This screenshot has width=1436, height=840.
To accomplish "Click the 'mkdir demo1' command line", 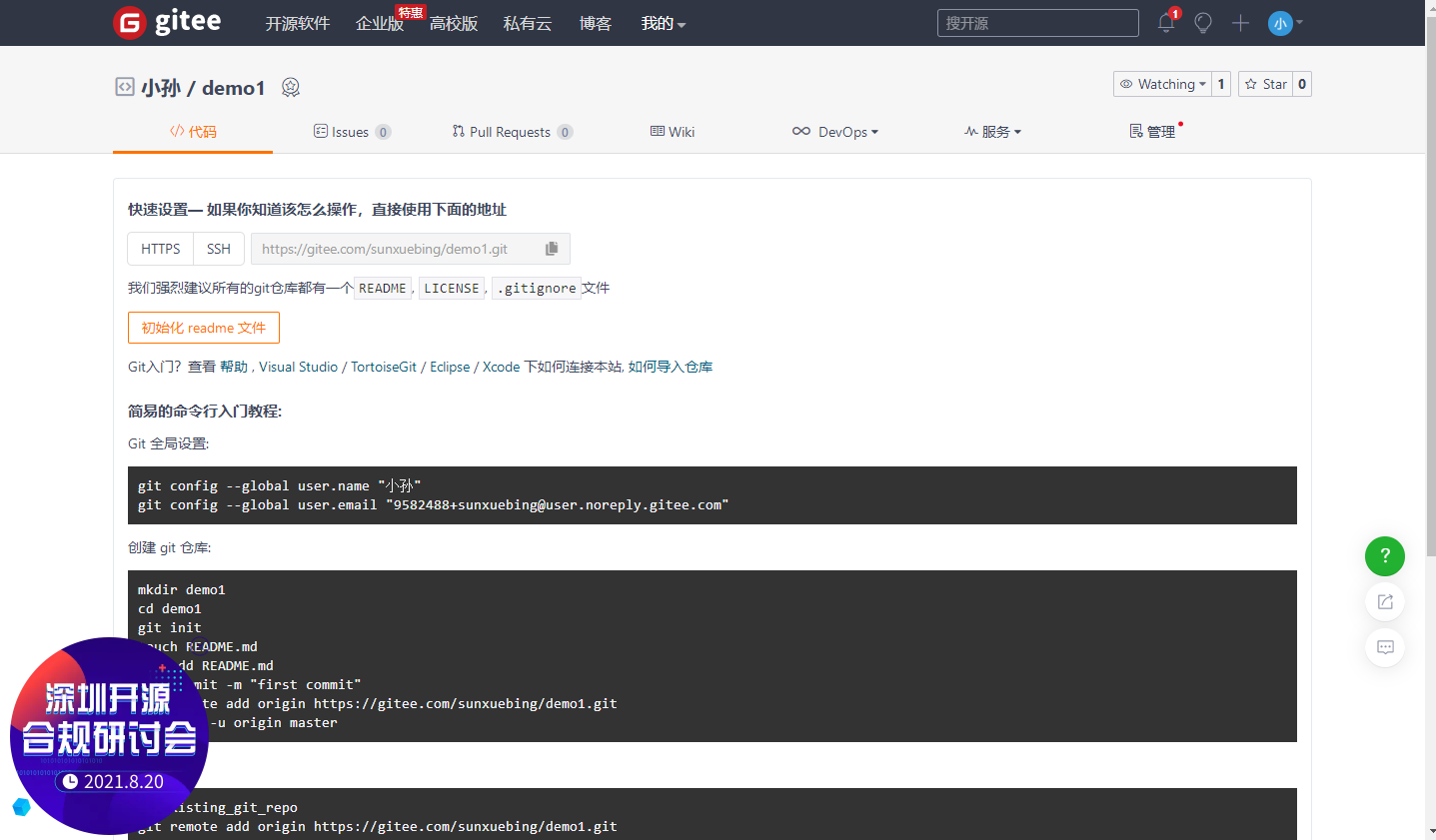I will pyautogui.click(x=182, y=590).
